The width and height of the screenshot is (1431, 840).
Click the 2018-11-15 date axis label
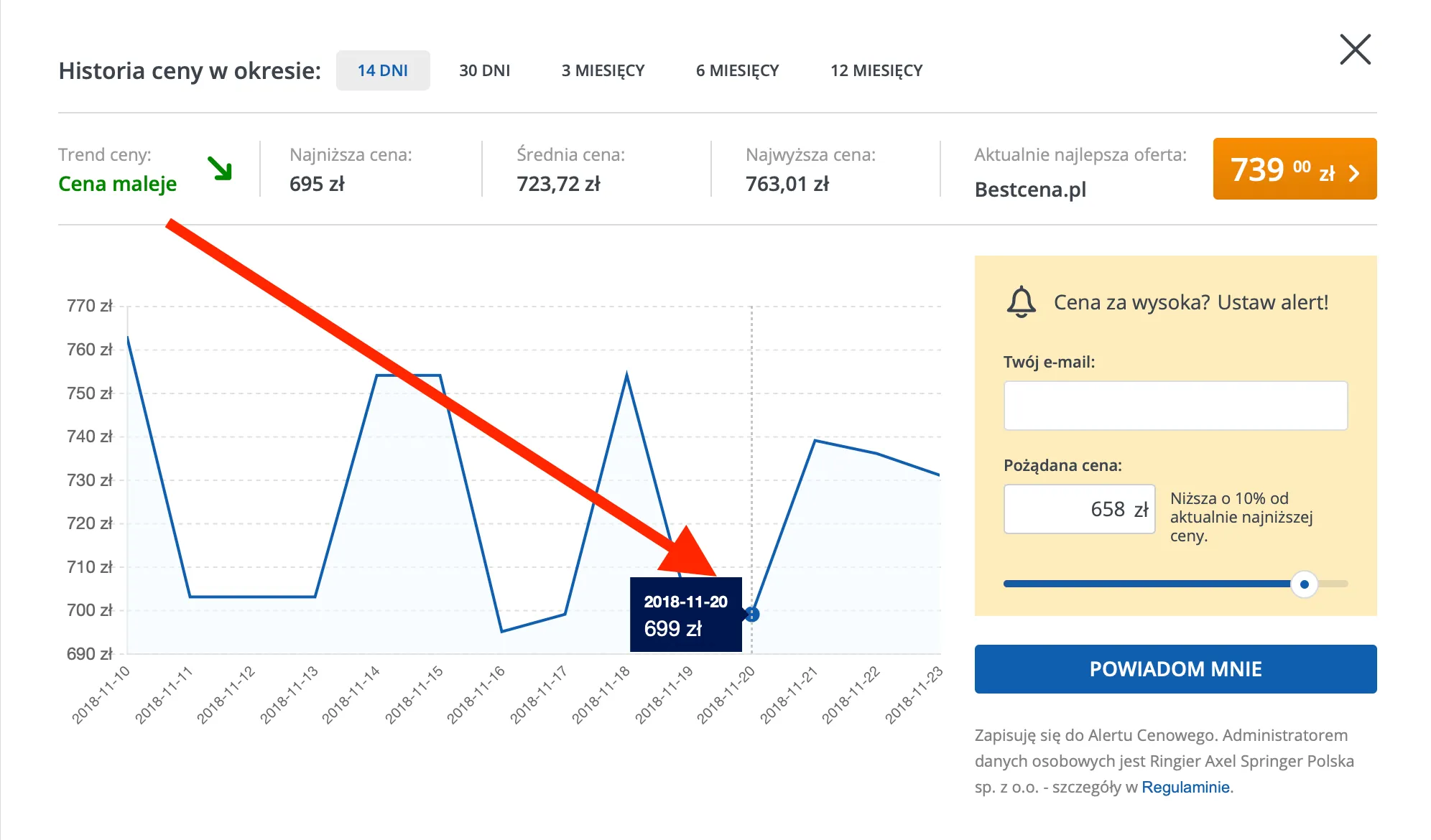tap(414, 695)
